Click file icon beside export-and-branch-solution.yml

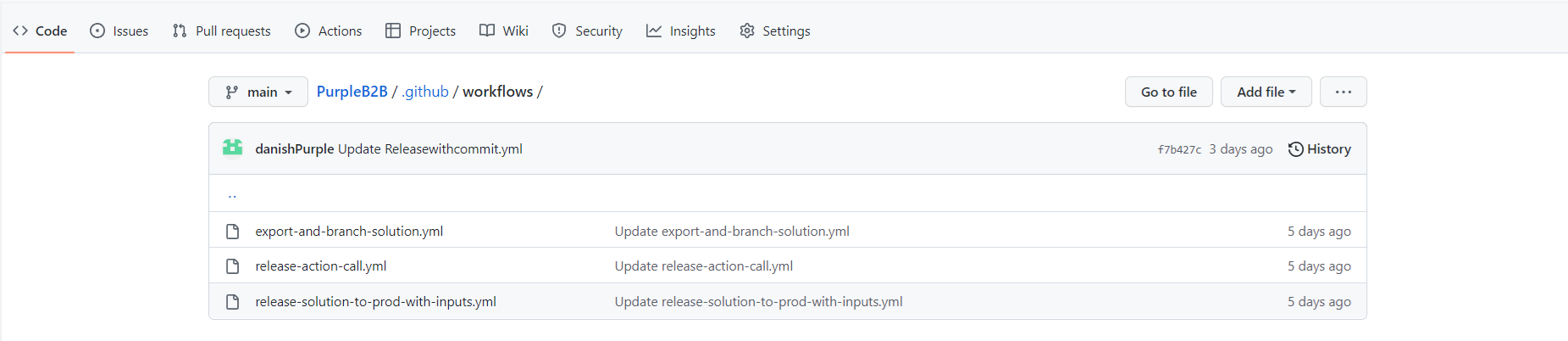click(232, 232)
